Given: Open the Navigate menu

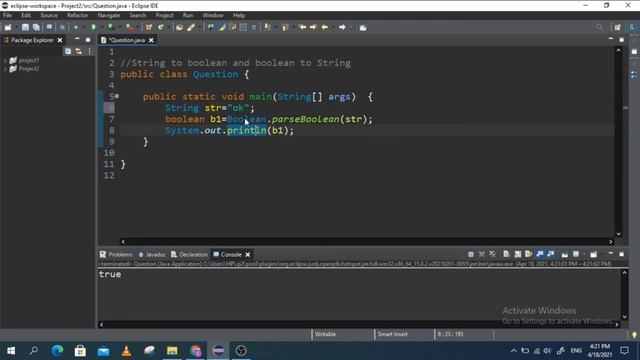Looking at the screenshot, I should pyautogui.click(x=109, y=15).
